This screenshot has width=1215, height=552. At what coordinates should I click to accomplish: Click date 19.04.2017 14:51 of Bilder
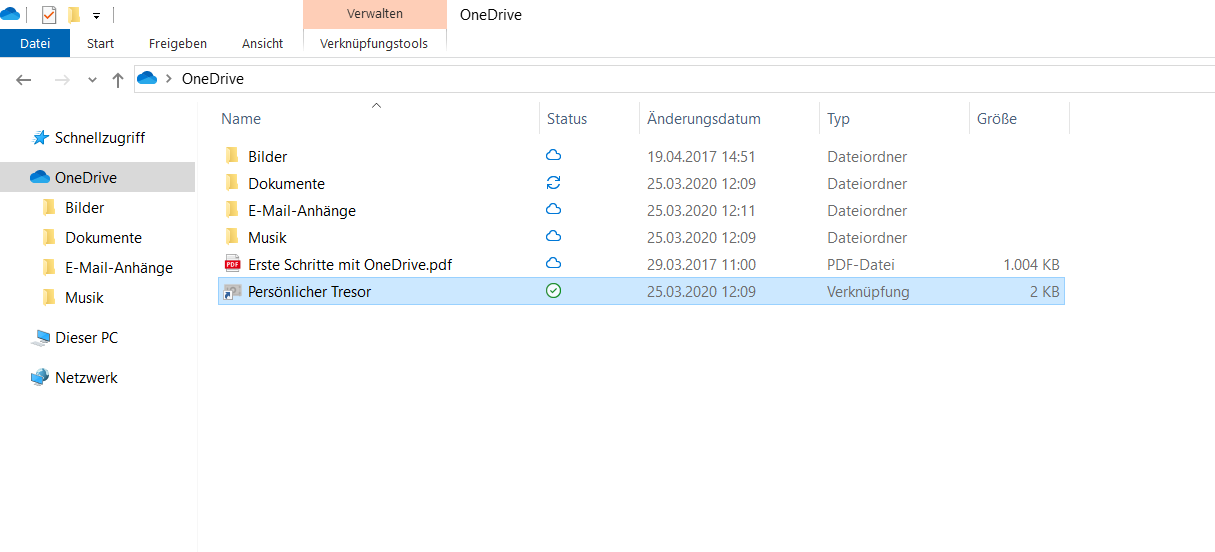pyautogui.click(x=701, y=157)
